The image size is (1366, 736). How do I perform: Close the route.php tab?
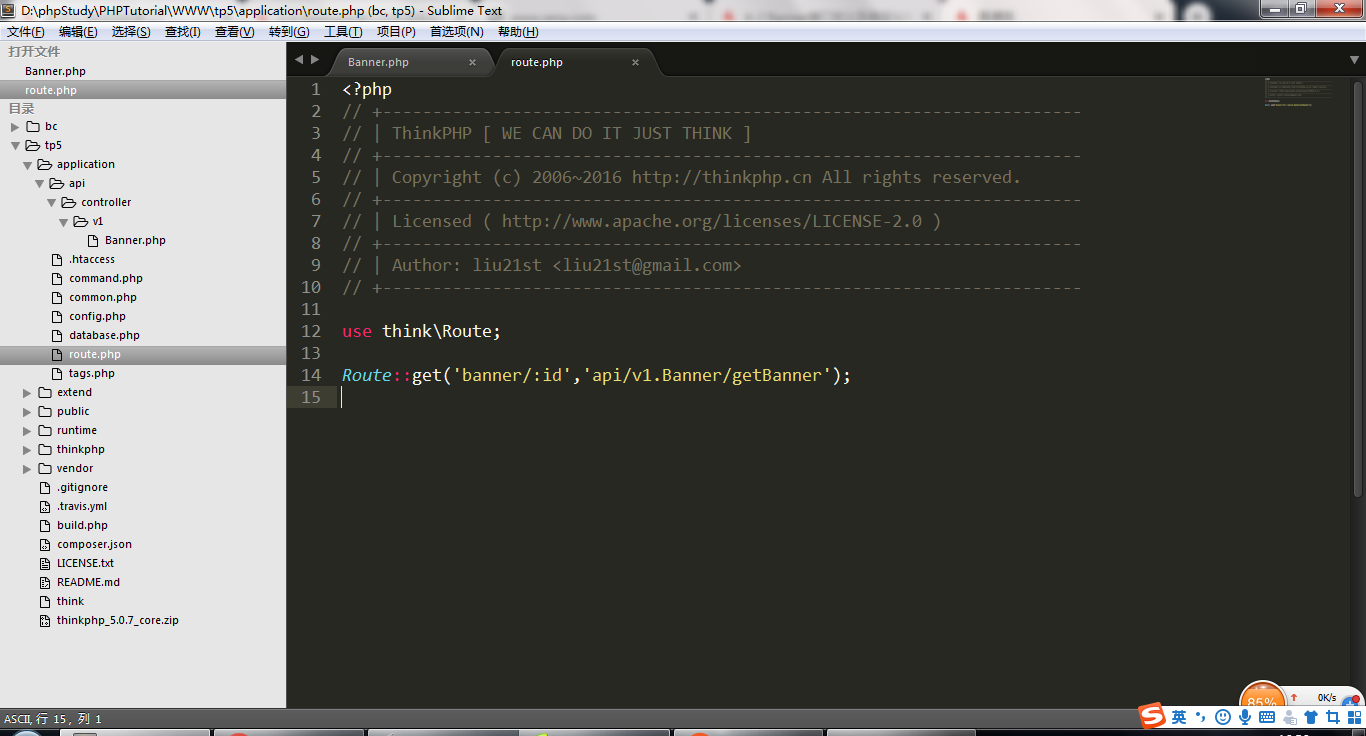[x=635, y=62]
